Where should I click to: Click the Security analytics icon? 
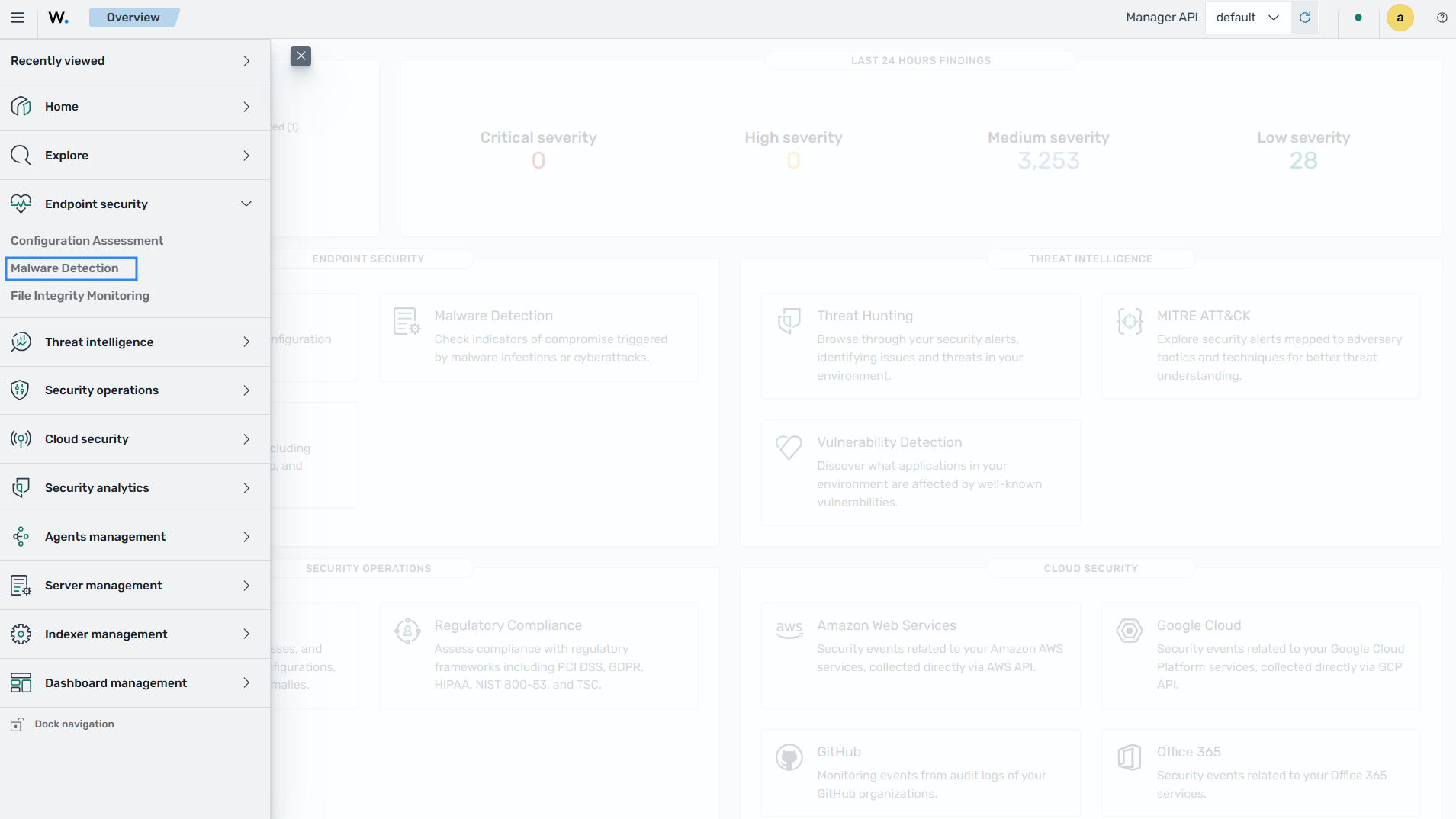pyautogui.click(x=21, y=488)
